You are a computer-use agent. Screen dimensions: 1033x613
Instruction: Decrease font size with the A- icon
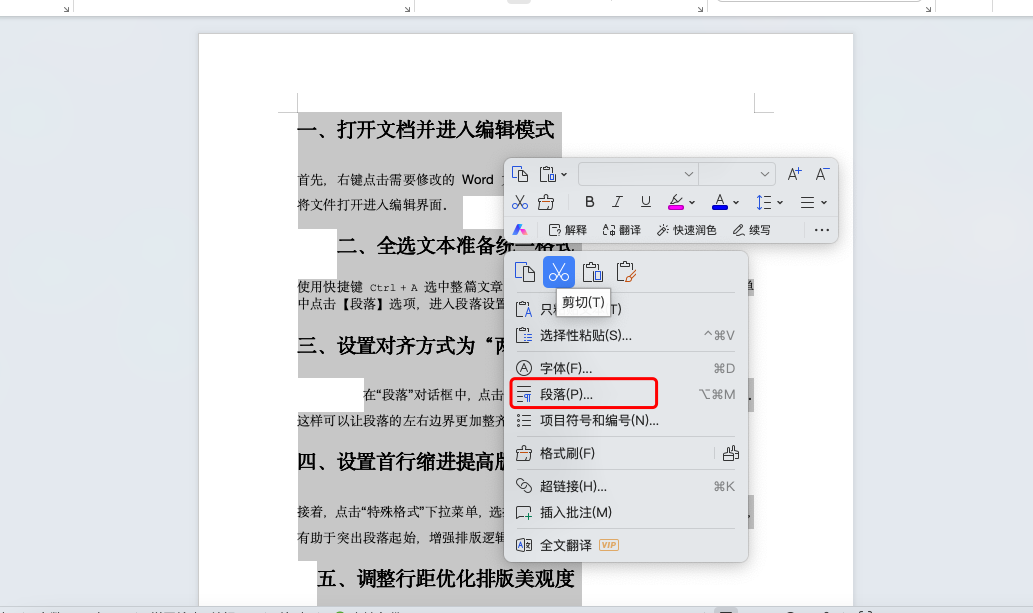coord(820,173)
